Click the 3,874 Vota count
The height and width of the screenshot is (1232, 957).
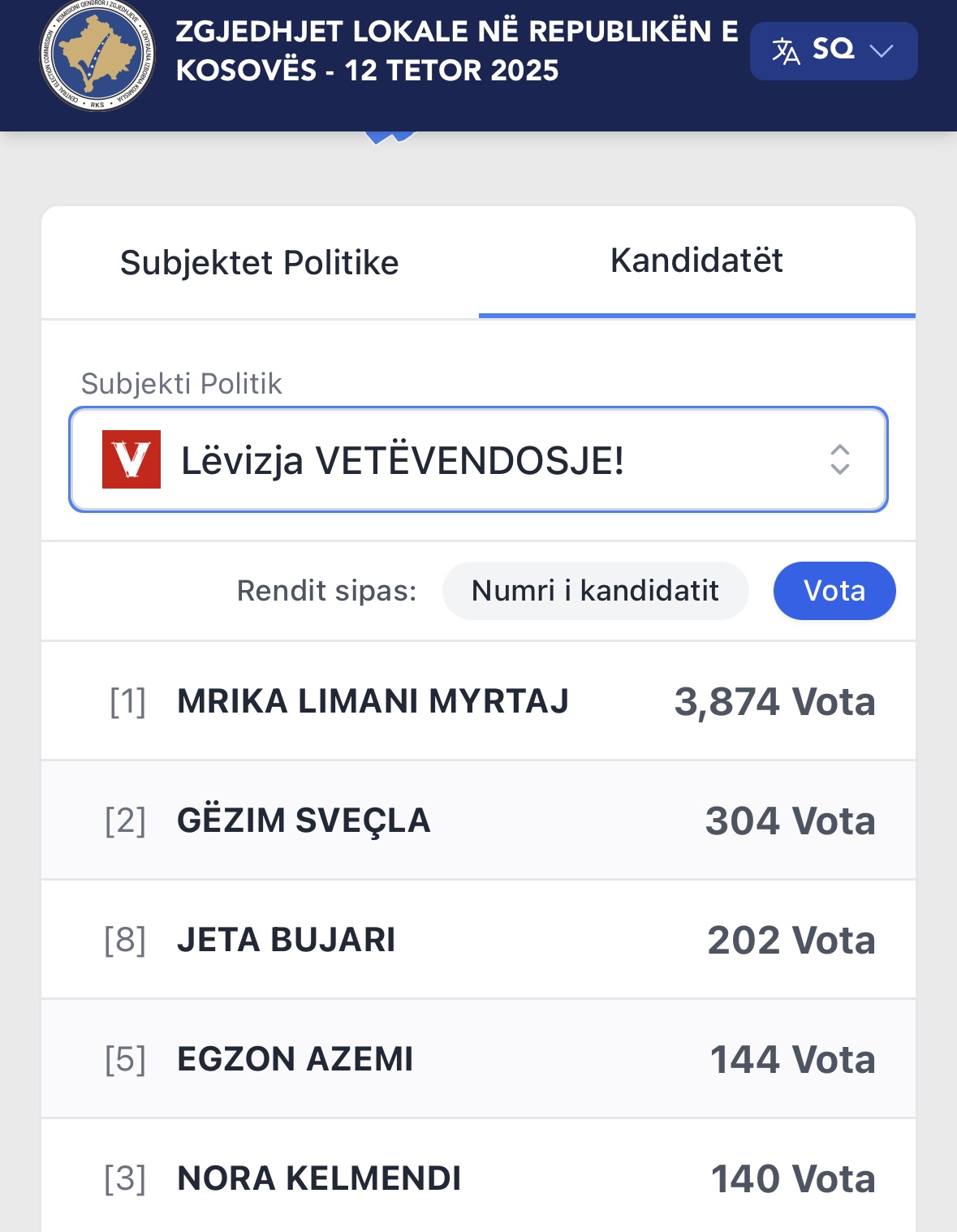pos(774,702)
